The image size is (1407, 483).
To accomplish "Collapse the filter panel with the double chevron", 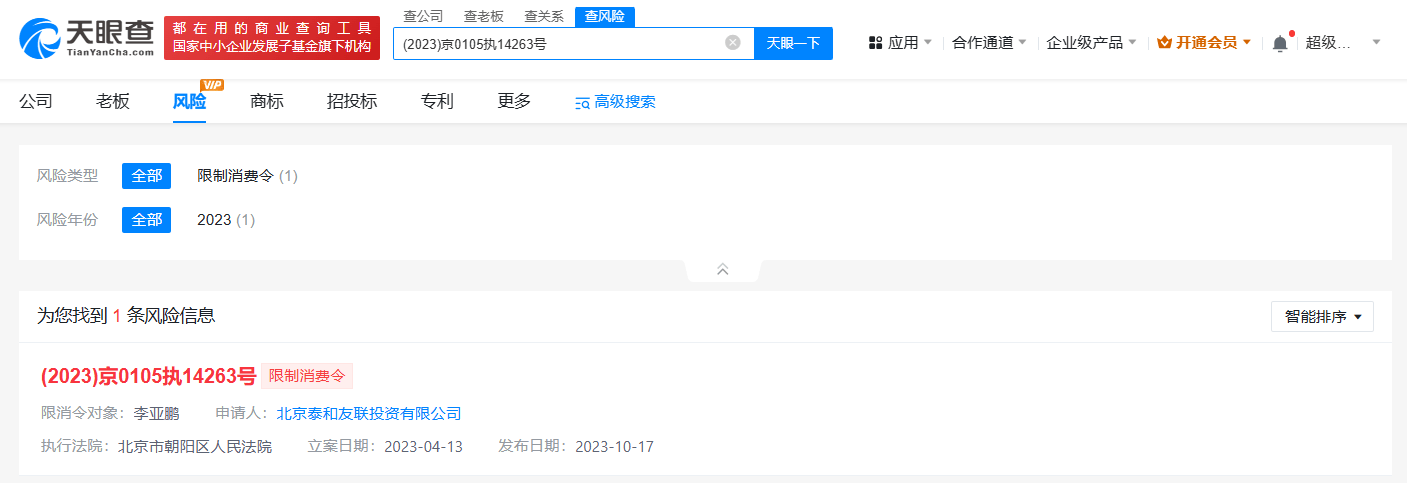I will [723, 269].
